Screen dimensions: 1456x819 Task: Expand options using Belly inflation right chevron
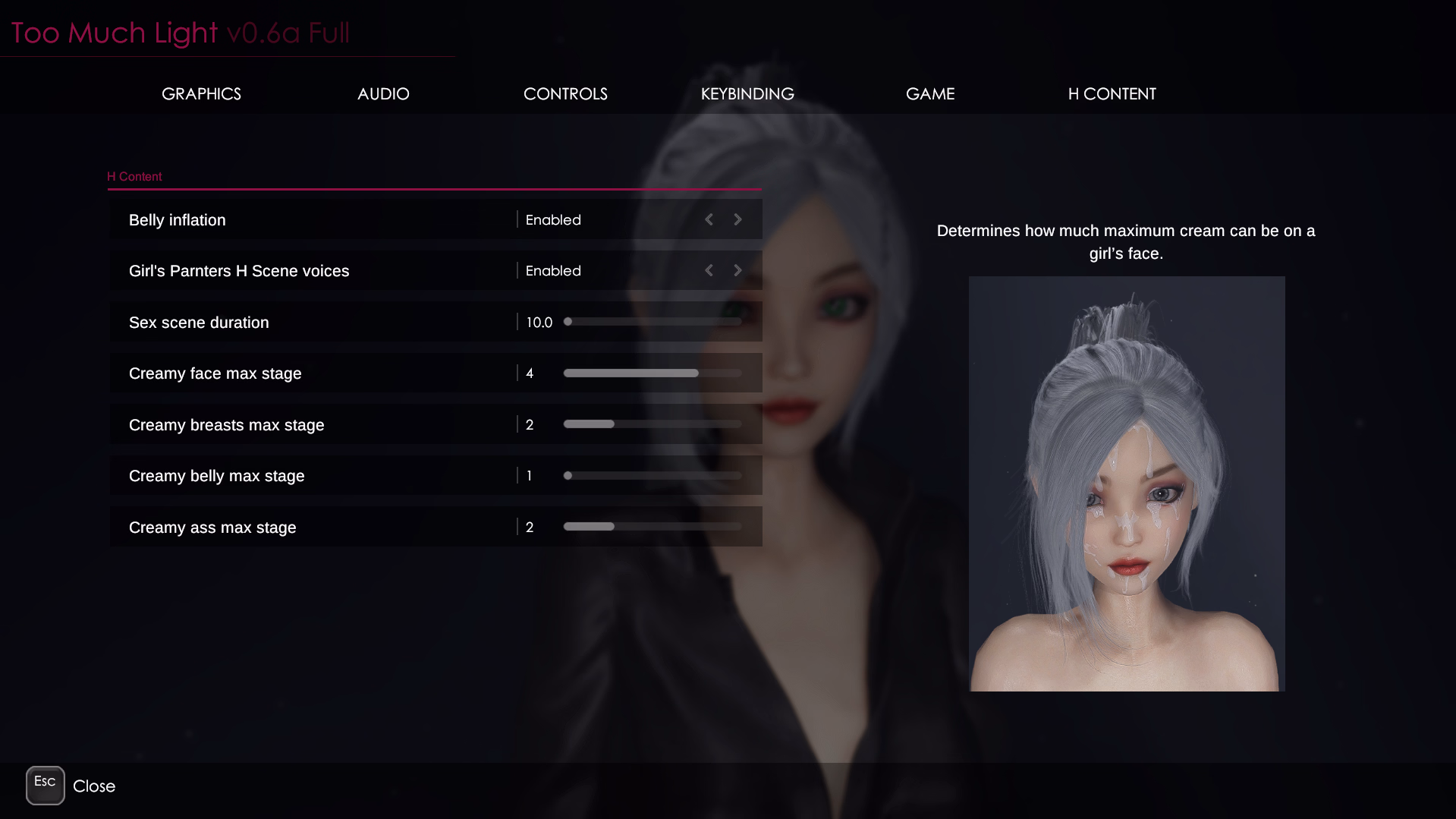pos(737,219)
